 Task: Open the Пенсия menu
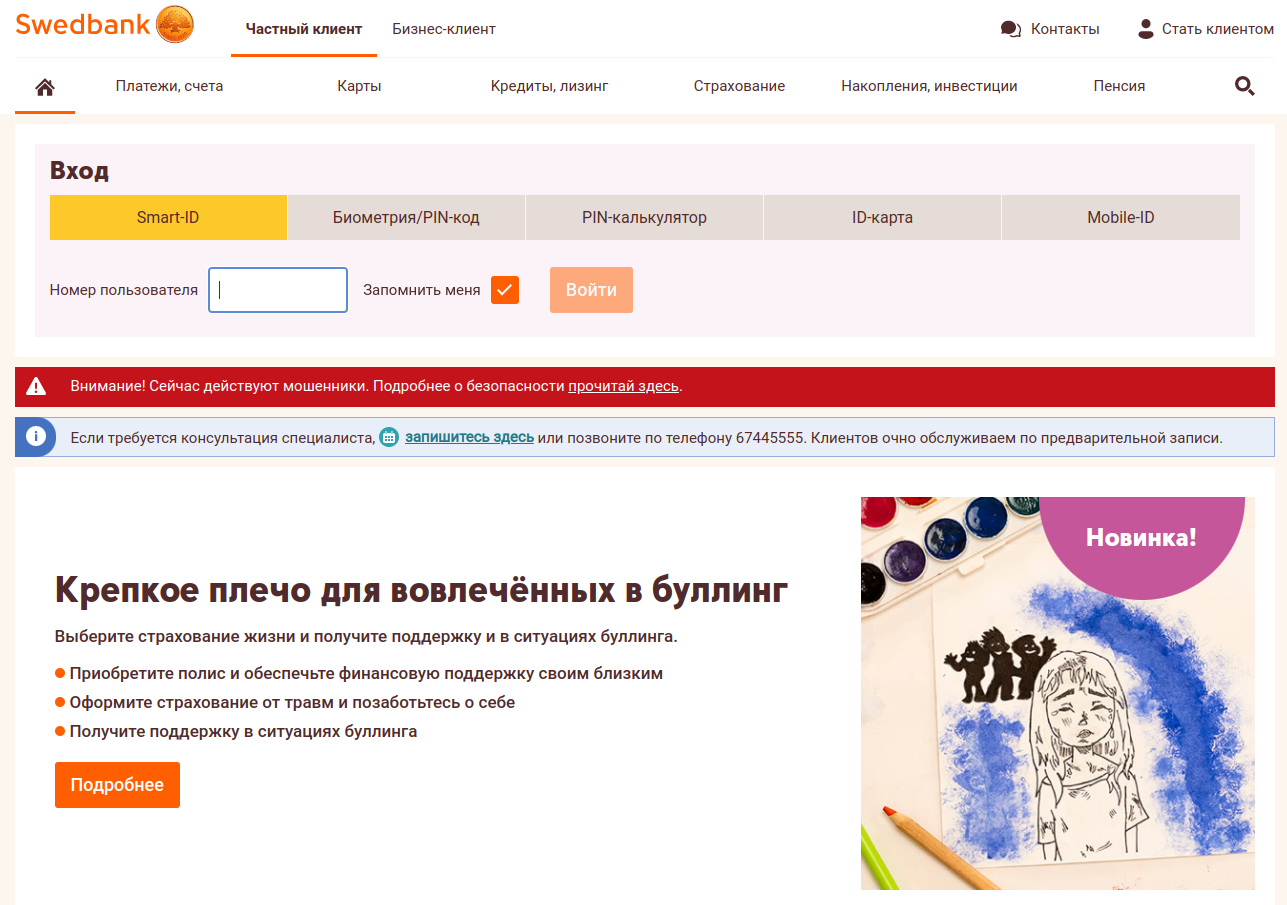(1119, 86)
